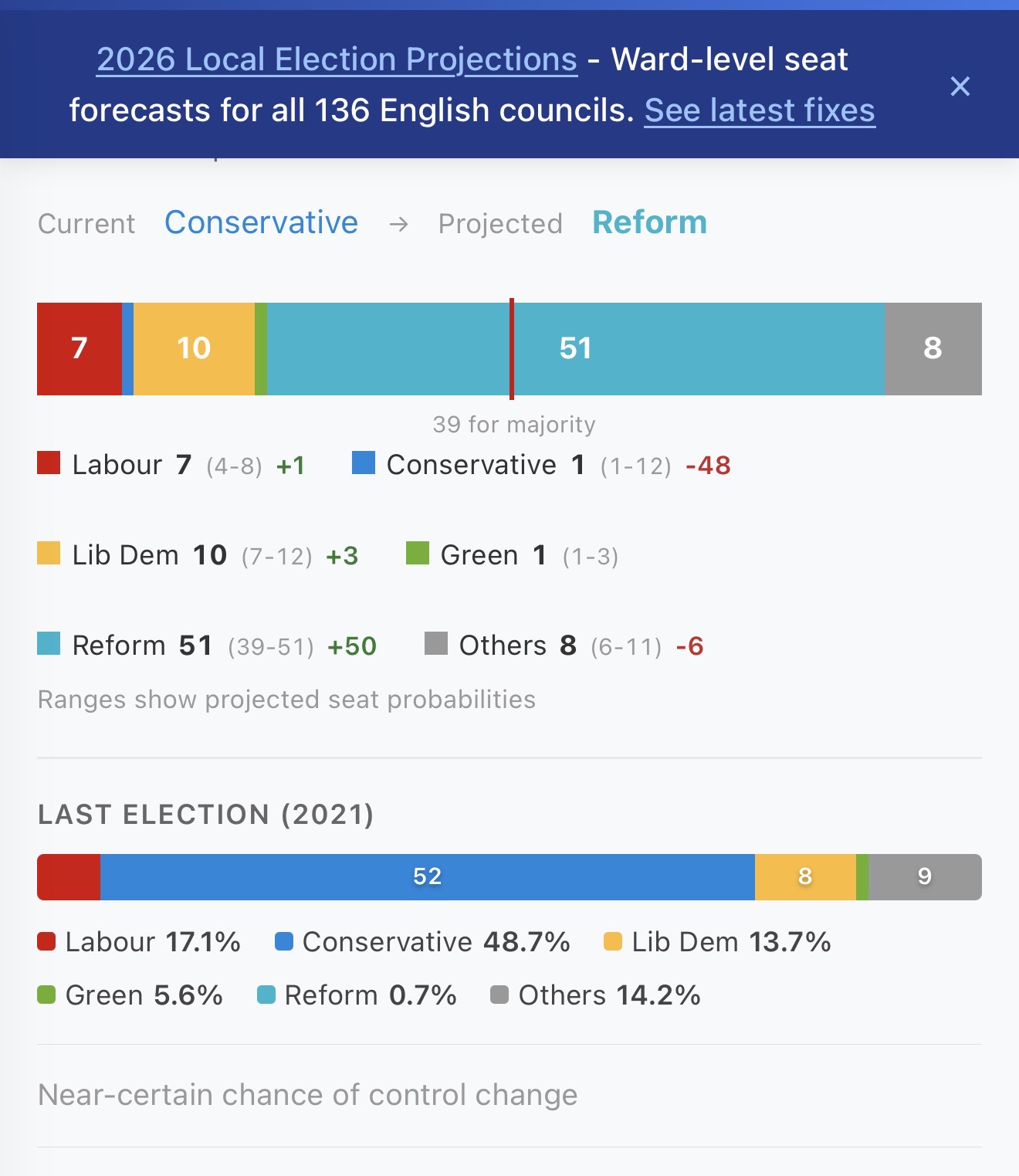This screenshot has width=1019, height=1176.
Task: Click the Conservative 52 bar in 2021 results
Action: coord(427,876)
